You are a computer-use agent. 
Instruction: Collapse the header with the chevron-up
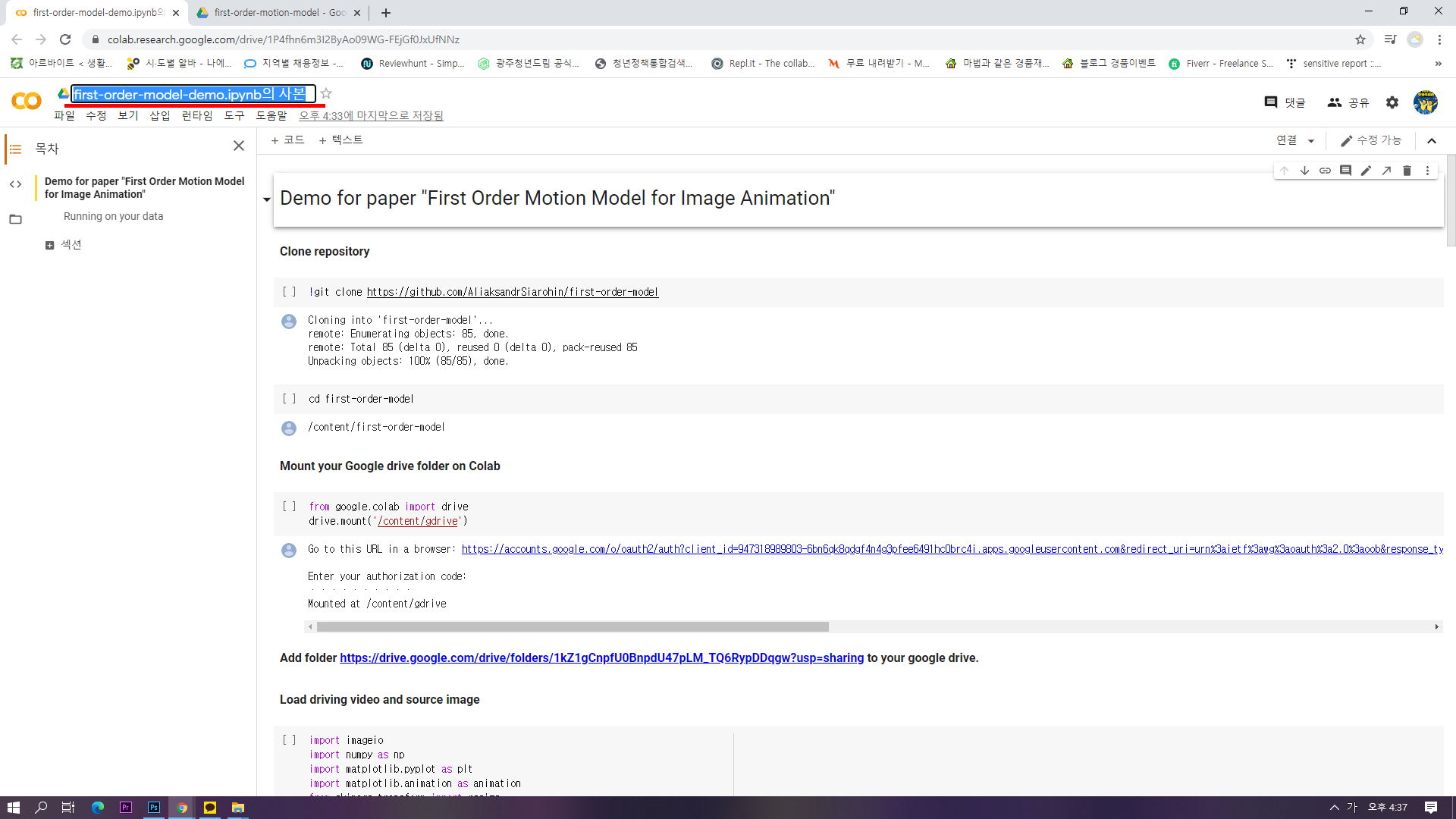(x=1432, y=141)
